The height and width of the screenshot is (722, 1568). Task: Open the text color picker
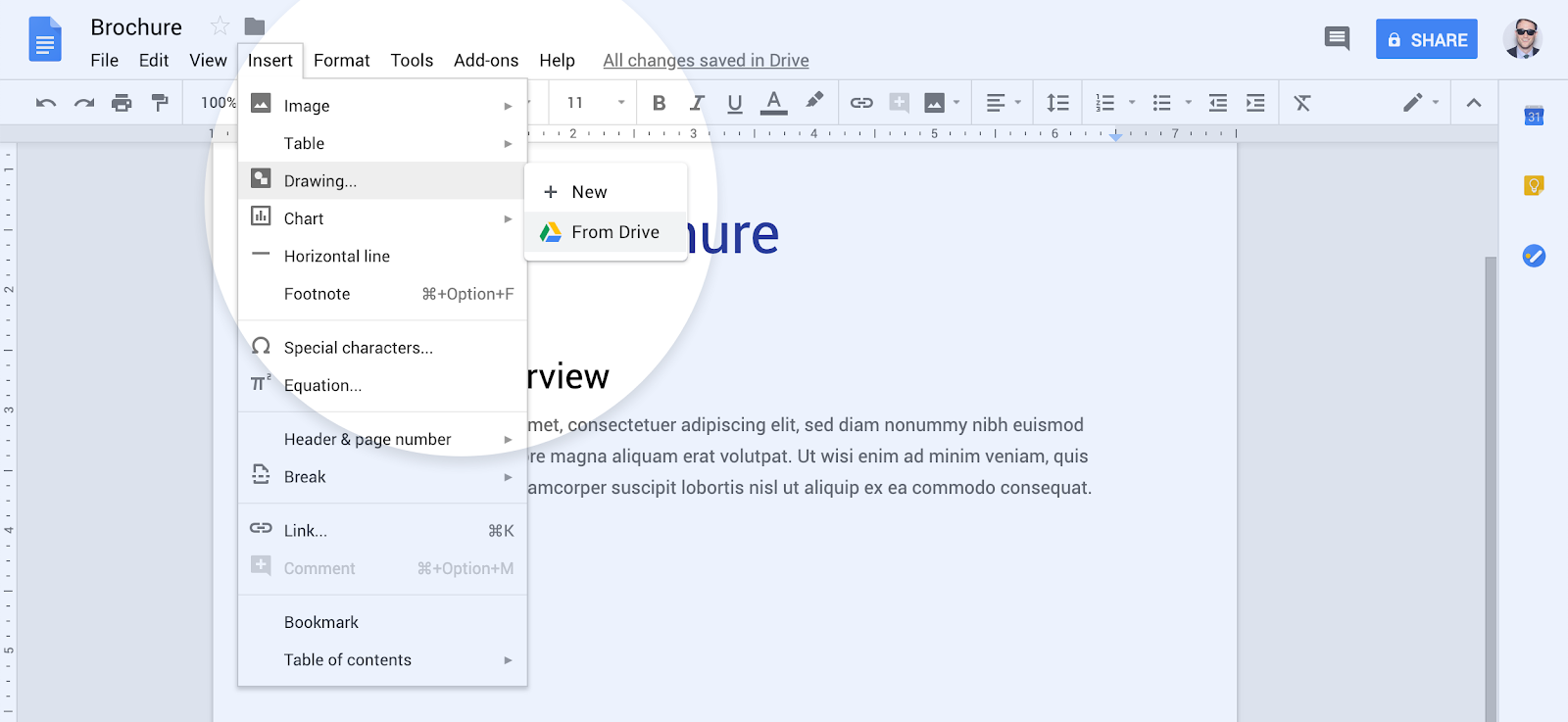click(x=773, y=103)
